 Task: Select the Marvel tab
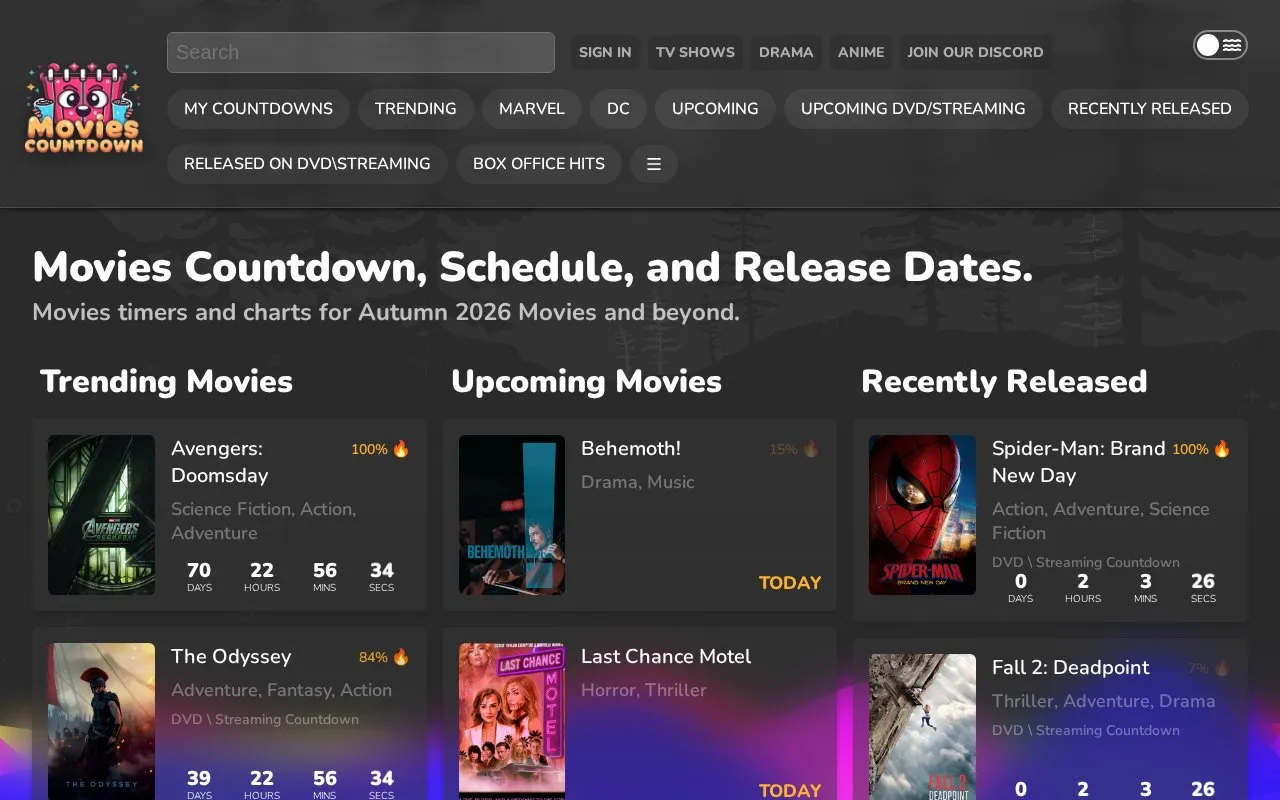532,109
